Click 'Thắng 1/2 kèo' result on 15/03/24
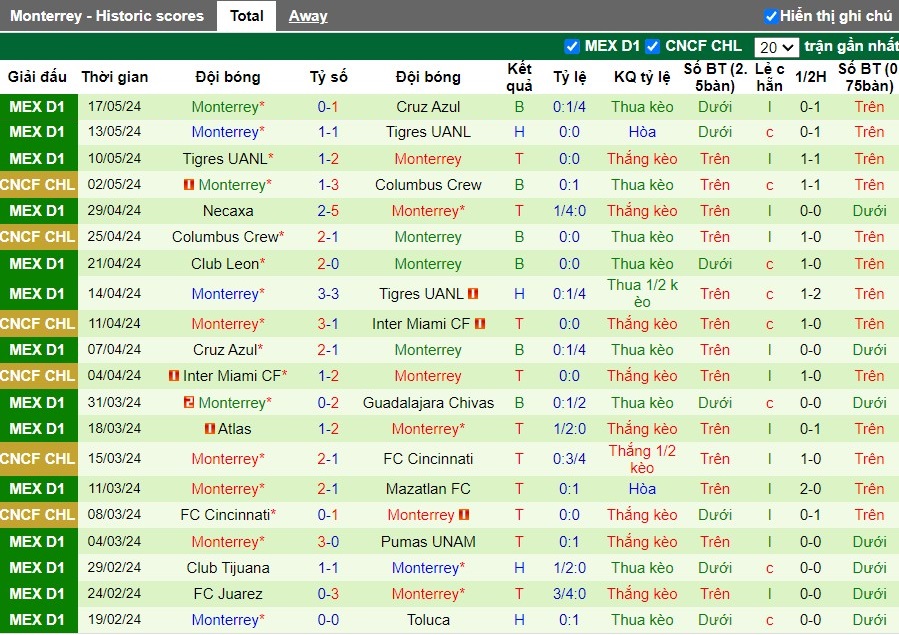 (x=642, y=458)
